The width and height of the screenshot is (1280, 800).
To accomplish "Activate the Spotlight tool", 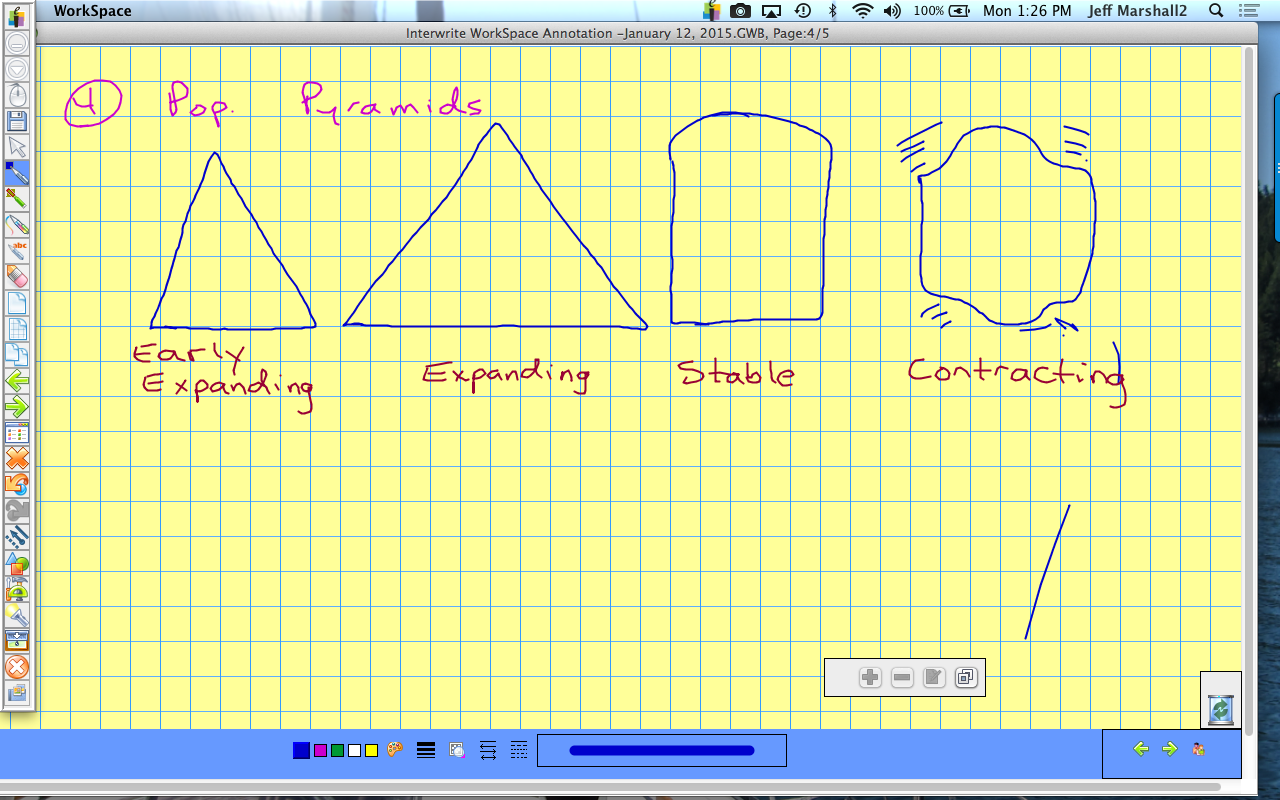I will pyautogui.click(x=17, y=615).
